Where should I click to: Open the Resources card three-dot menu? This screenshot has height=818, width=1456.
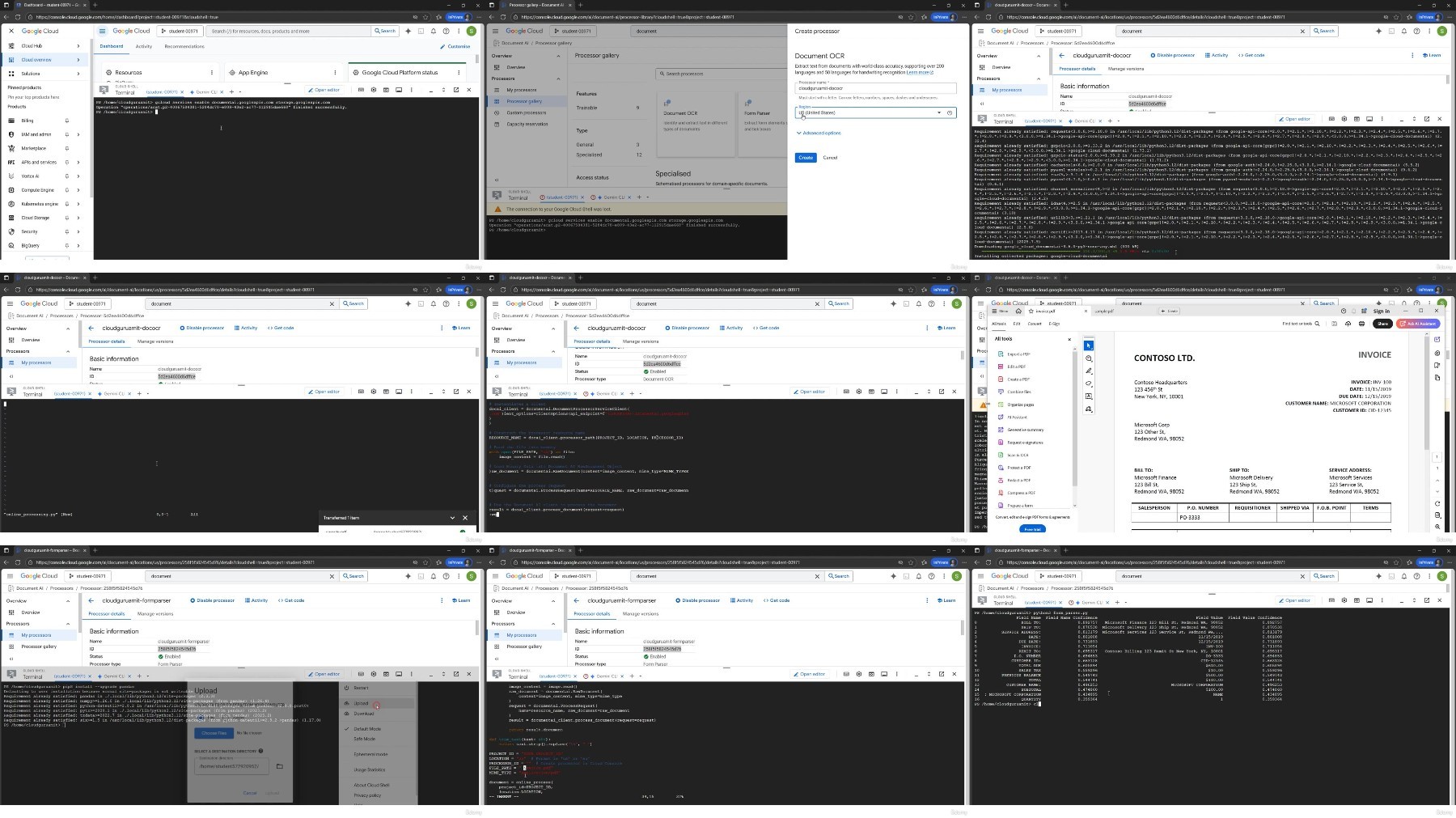[x=212, y=72]
